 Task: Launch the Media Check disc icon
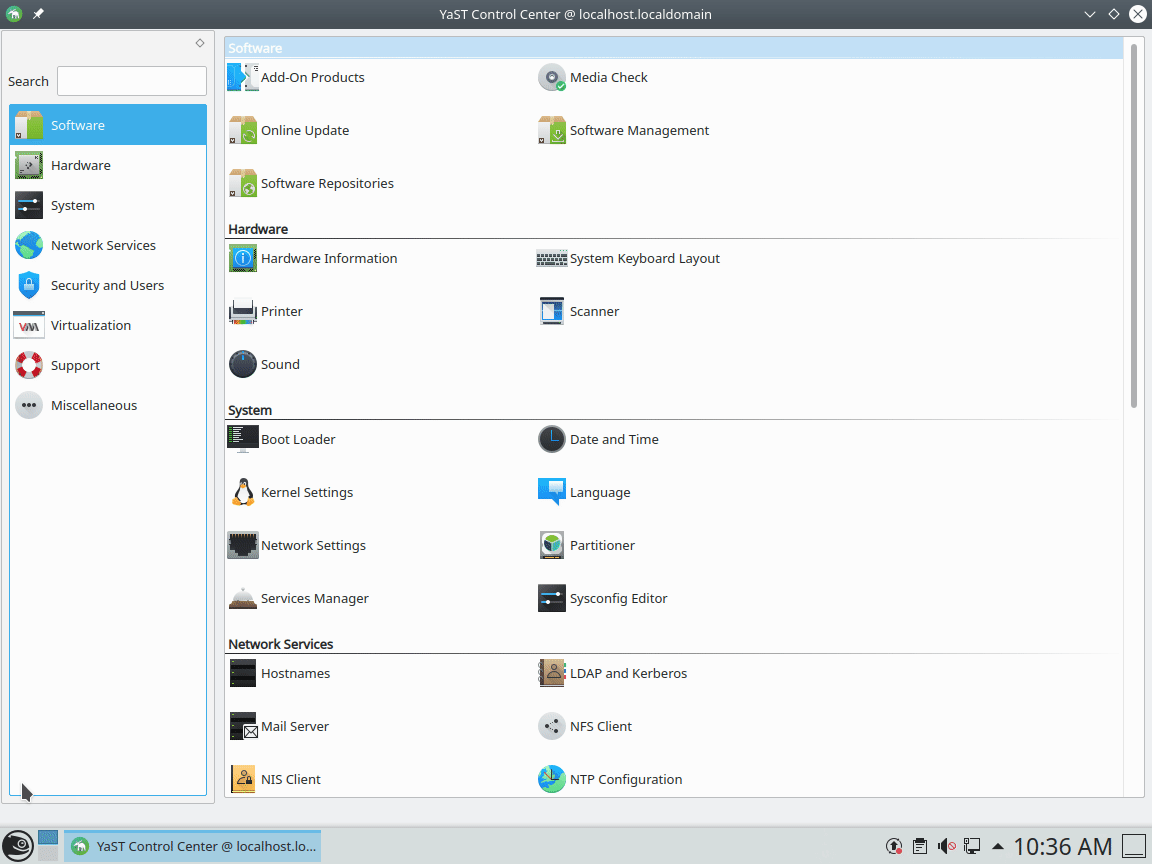(552, 77)
